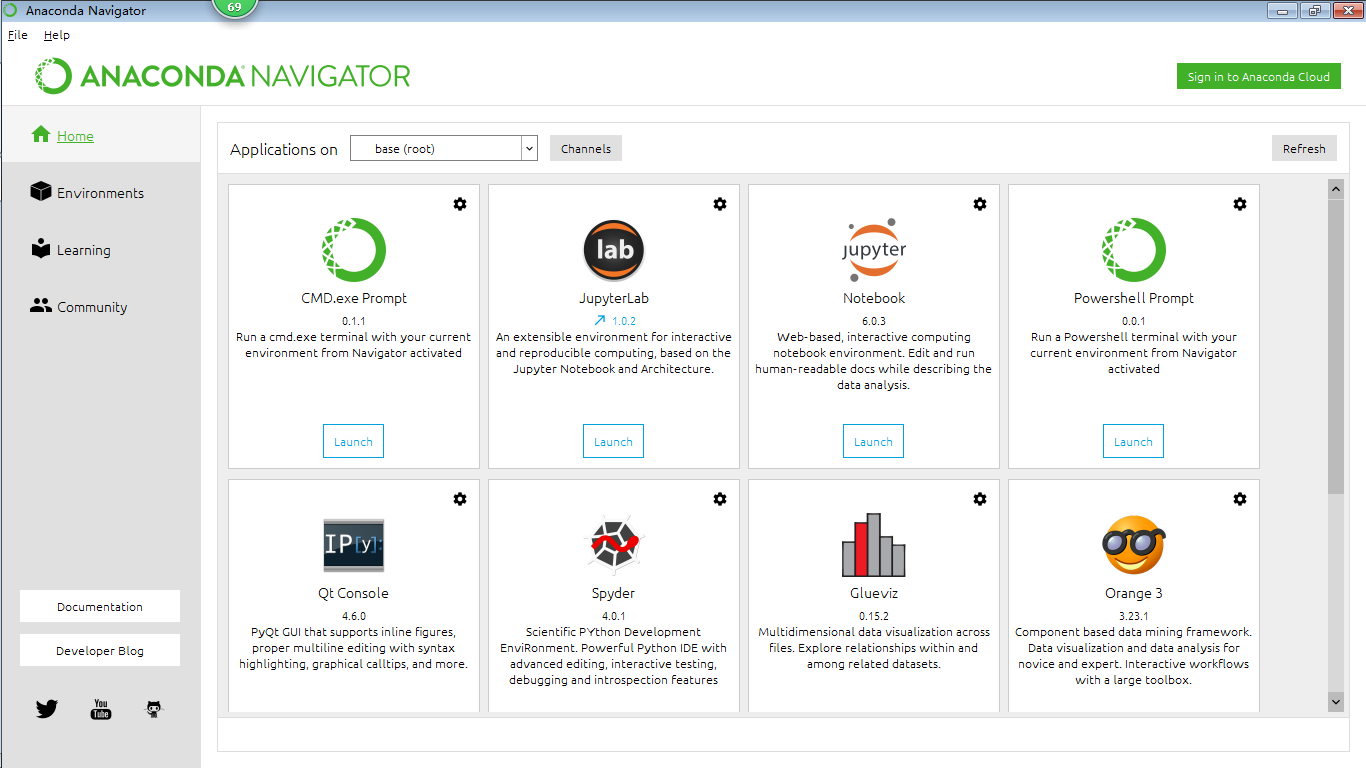Refresh the applications list
Image resolution: width=1366 pixels, height=768 pixels.
[1304, 148]
